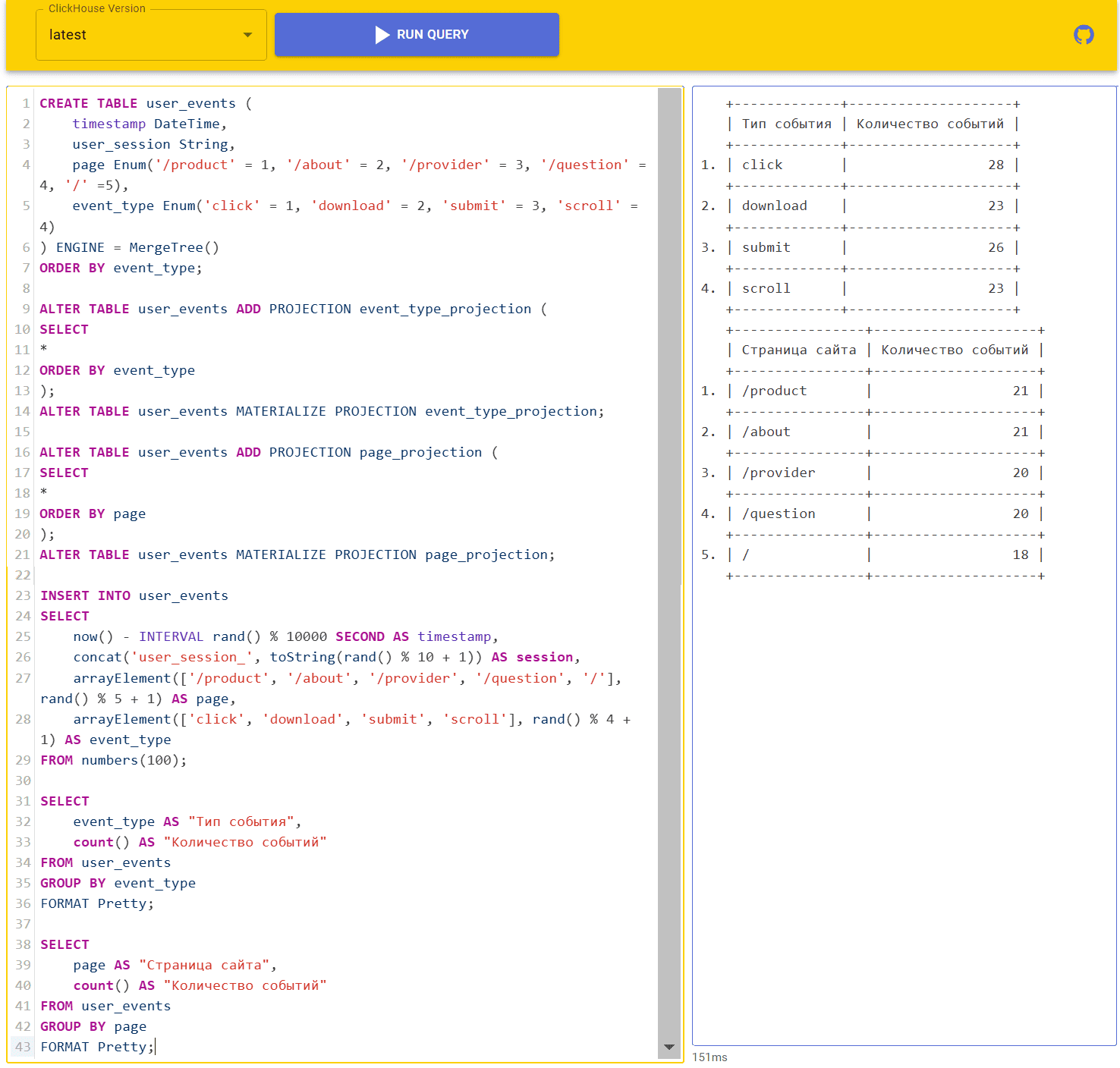The width and height of the screenshot is (1120, 1068).
Task: Click the "Тип события" column header
Action: [x=786, y=124]
